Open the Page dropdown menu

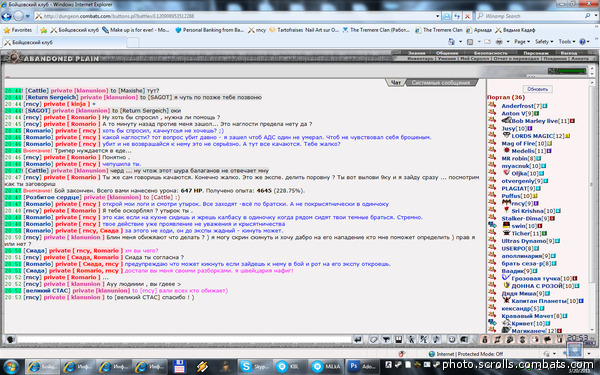pos(522,42)
